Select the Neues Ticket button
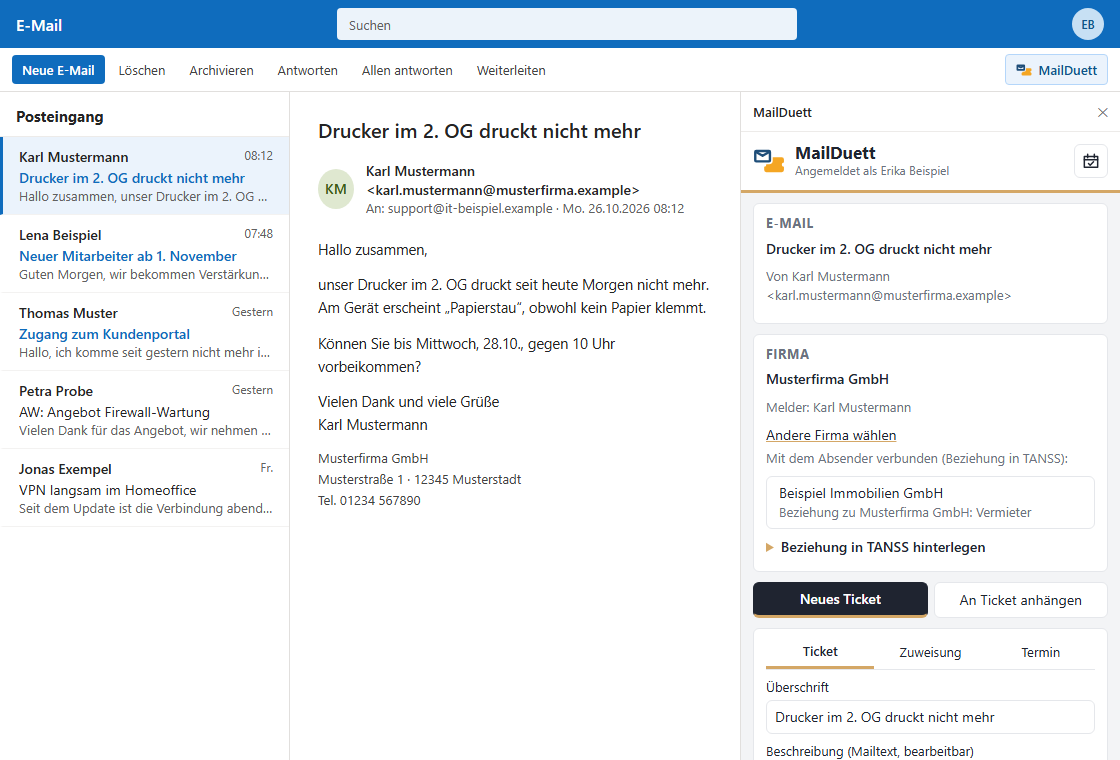The height and width of the screenshot is (760, 1120). 840,599
